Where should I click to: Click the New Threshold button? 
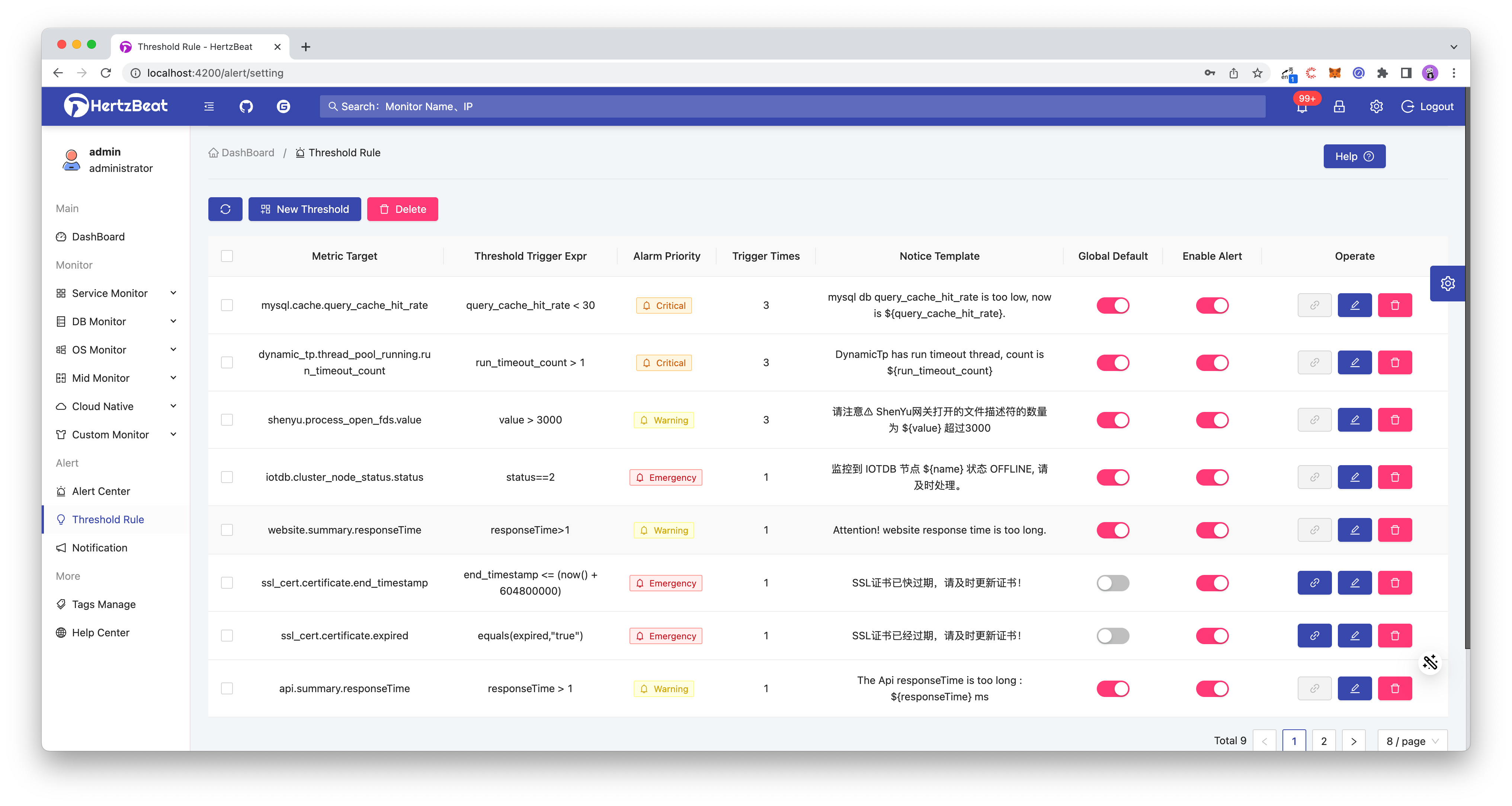304,209
